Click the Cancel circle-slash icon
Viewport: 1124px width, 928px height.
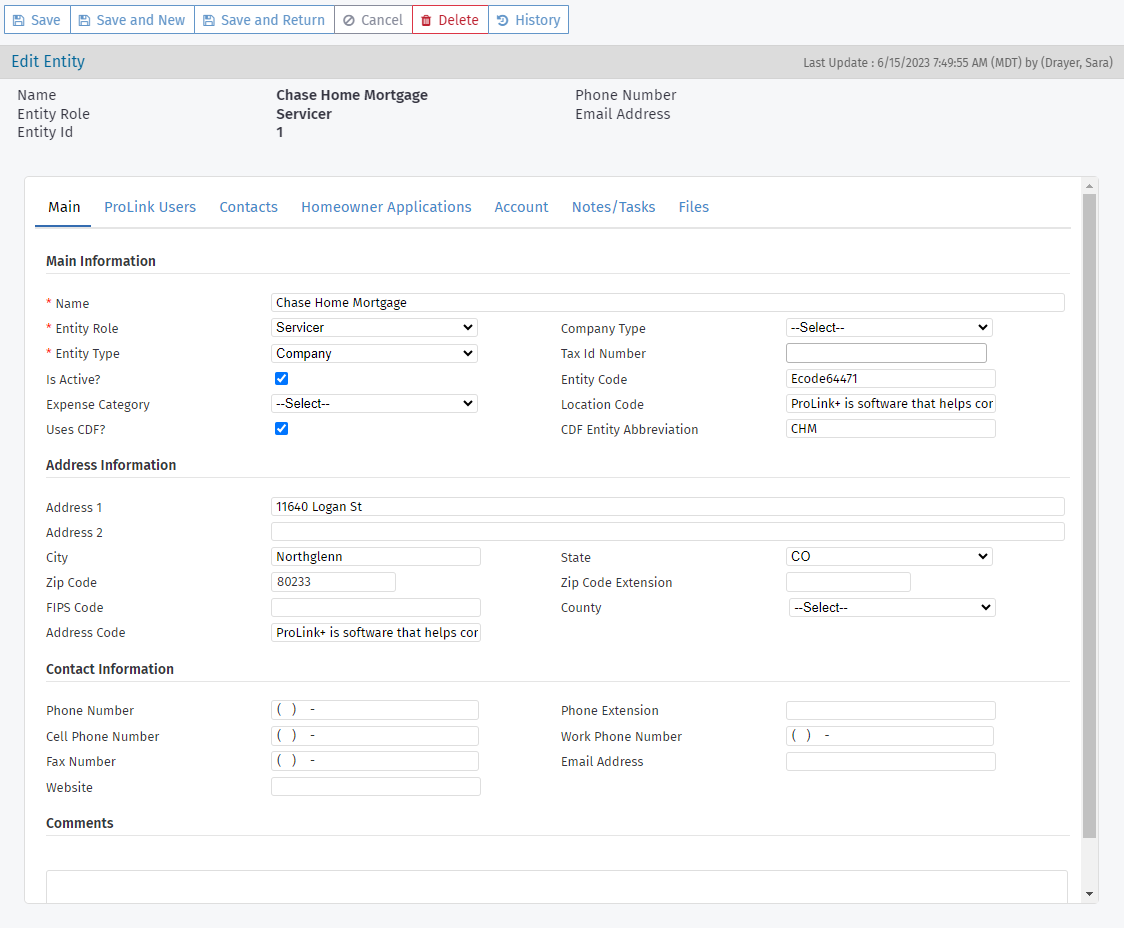click(x=349, y=20)
